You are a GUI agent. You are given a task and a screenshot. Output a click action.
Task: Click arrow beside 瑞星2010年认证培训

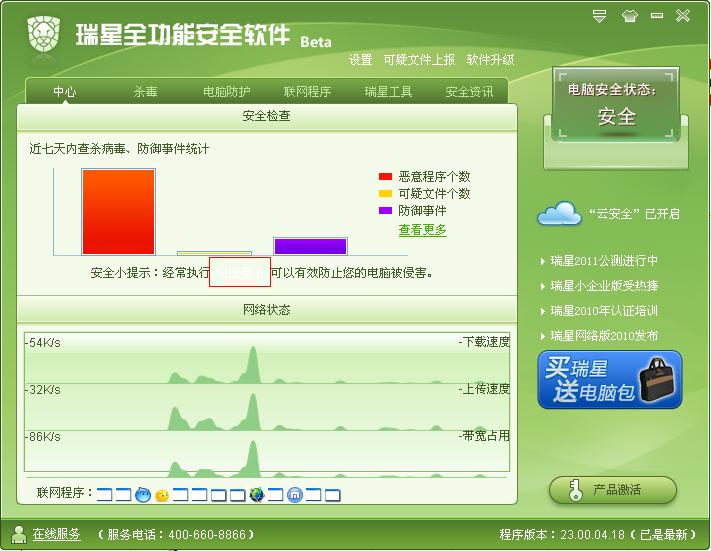pyautogui.click(x=543, y=311)
